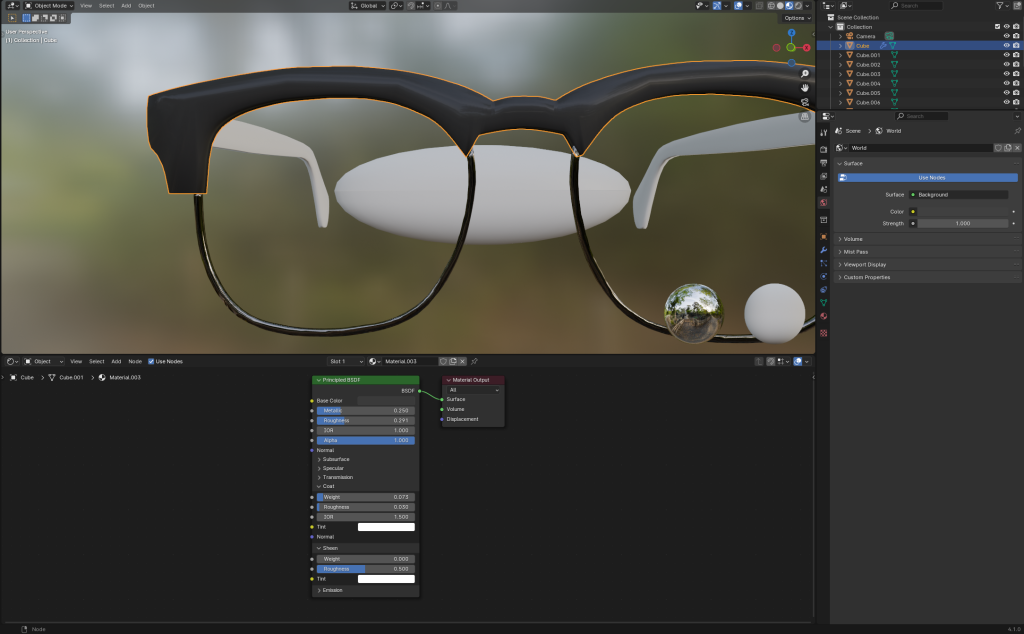Click the Sheen Roughness slider
This screenshot has width=1024, height=634.
(366, 569)
